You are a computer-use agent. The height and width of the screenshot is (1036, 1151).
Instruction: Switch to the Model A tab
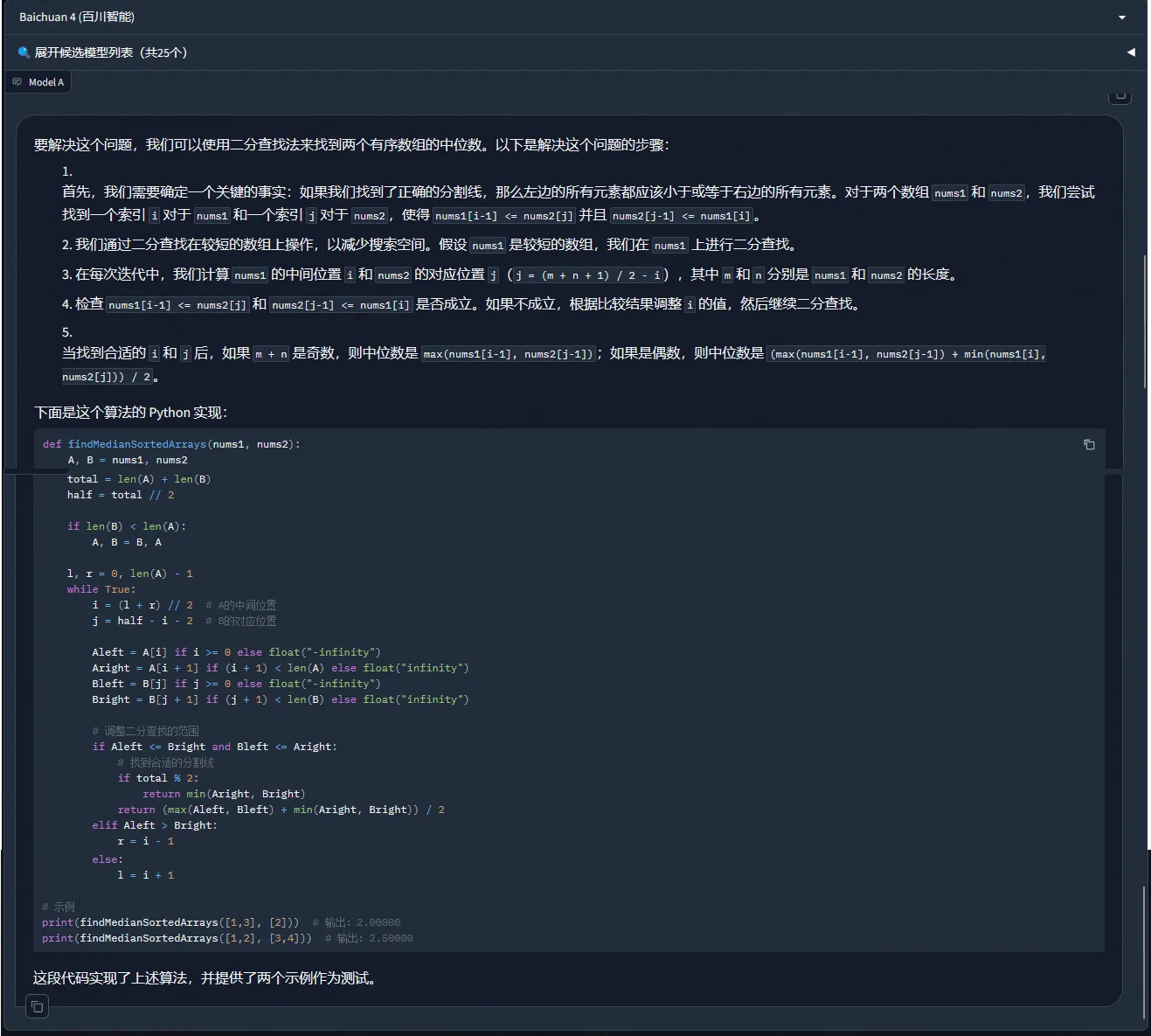[x=38, y=82]
